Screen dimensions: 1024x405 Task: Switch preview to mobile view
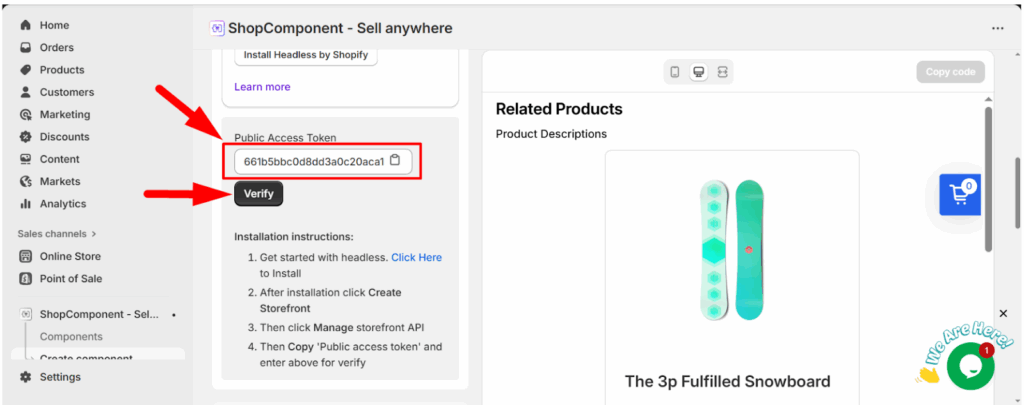pos(675,72)
